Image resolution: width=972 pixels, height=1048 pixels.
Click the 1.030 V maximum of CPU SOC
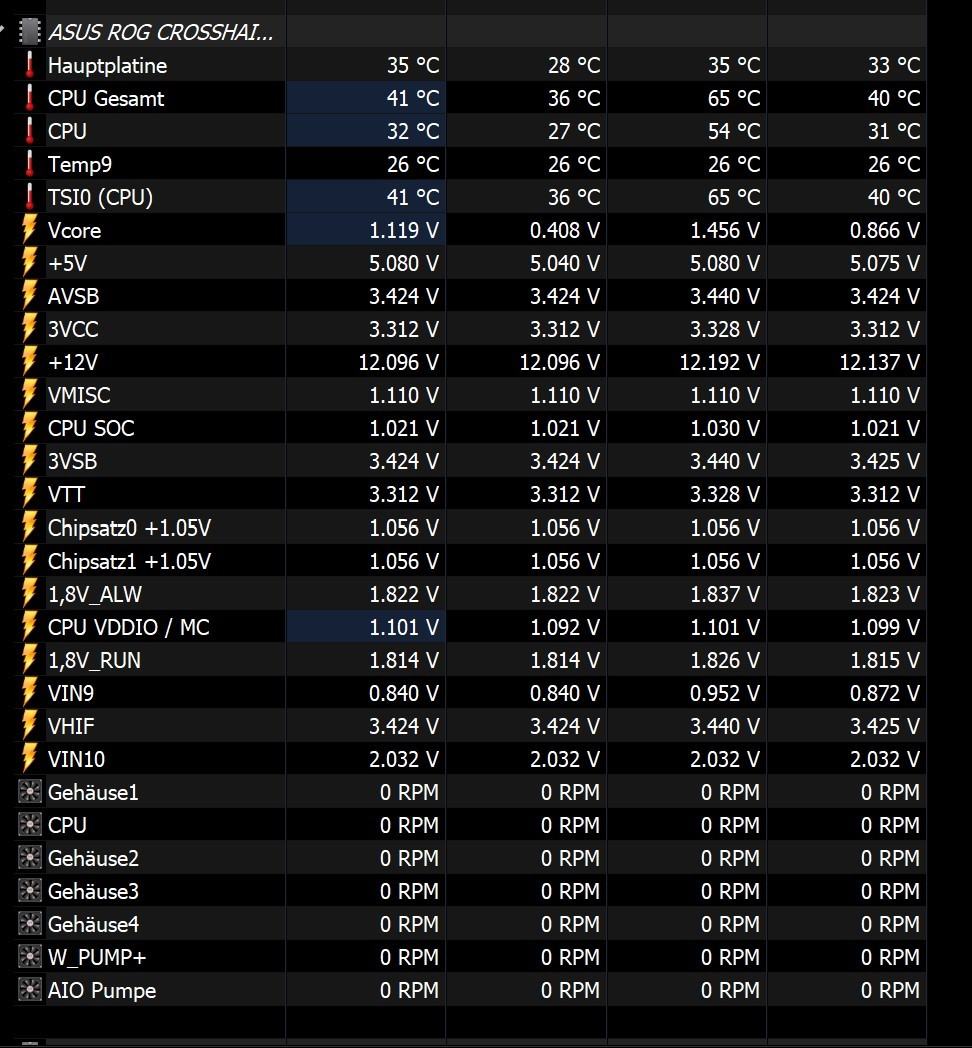tap(725, 428)
